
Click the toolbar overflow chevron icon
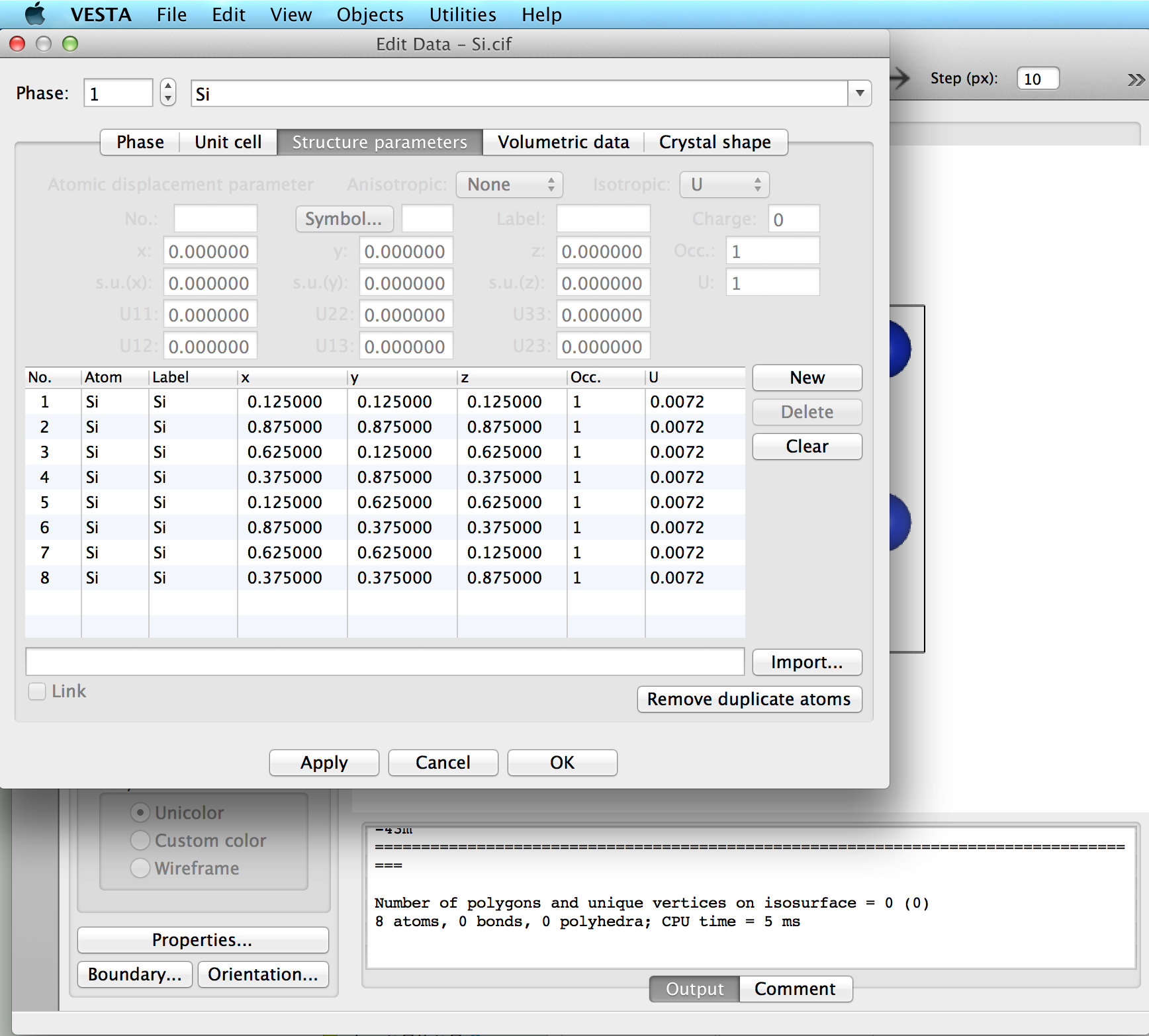coord(1136,79)
